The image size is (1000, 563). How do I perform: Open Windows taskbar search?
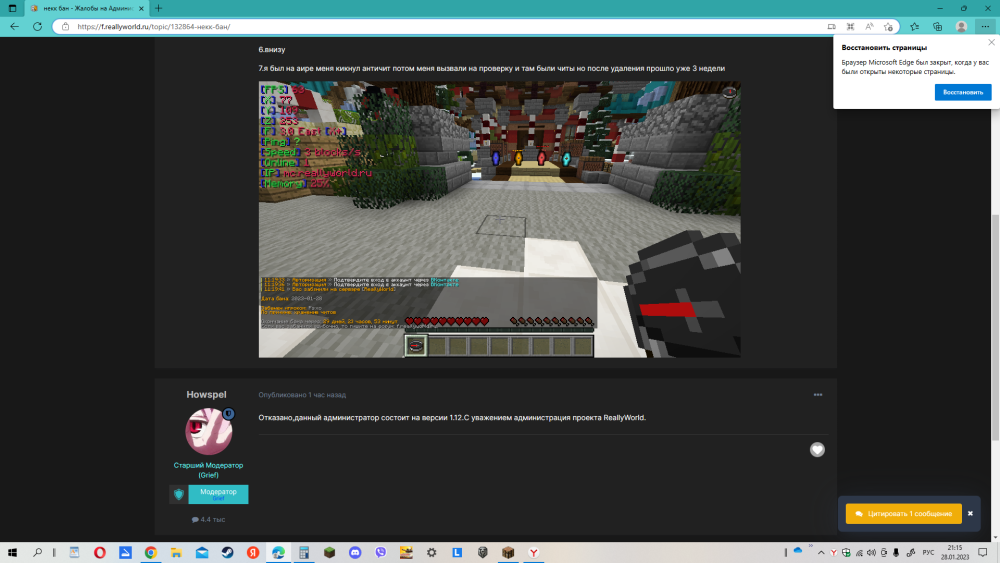[38, 553]
